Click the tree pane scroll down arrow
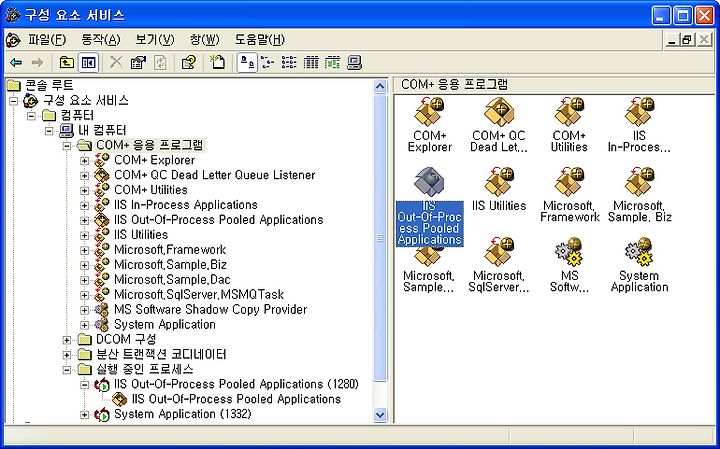The width and height of the screenshot is (720, 449). tap(380, 415)
